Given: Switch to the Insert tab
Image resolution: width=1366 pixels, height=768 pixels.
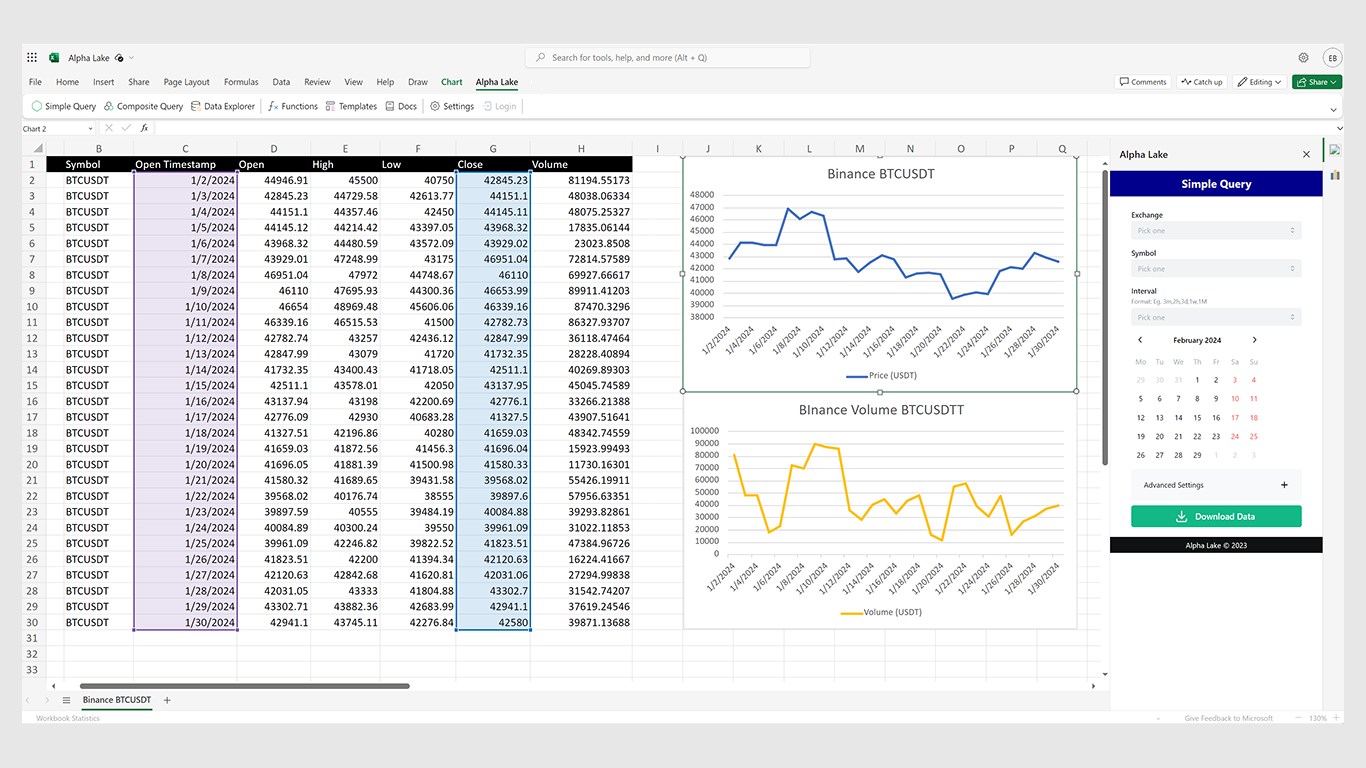Looking at the screenshot, I should click(104, 82).
